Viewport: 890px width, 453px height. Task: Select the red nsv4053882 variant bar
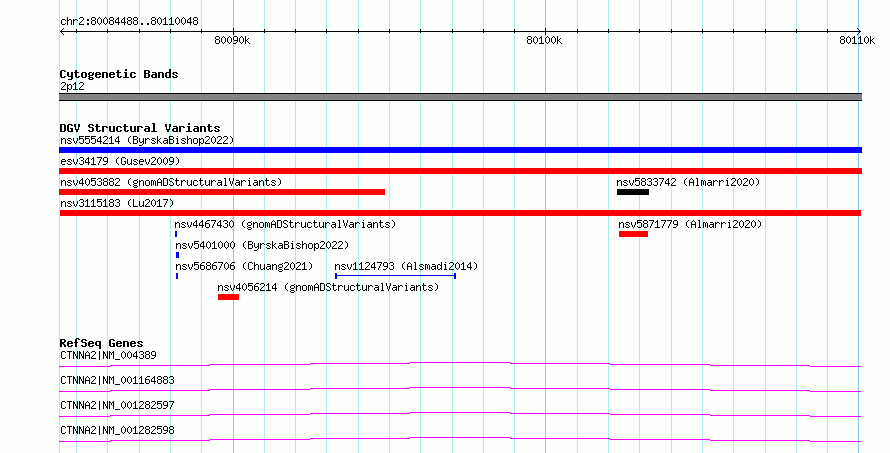[222, 192]
